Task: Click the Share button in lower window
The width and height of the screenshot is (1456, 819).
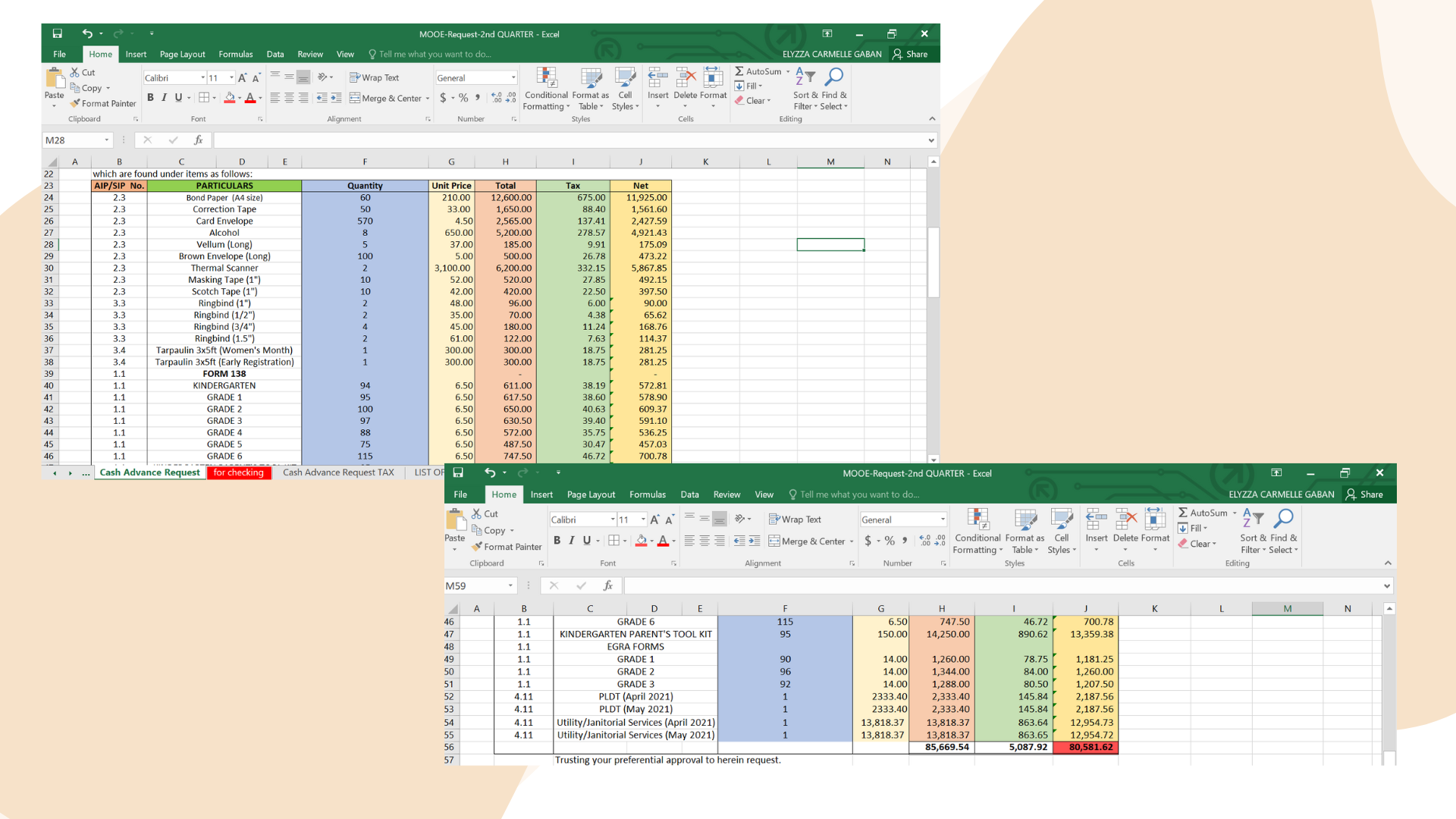Action: (x=1364, y=494)
